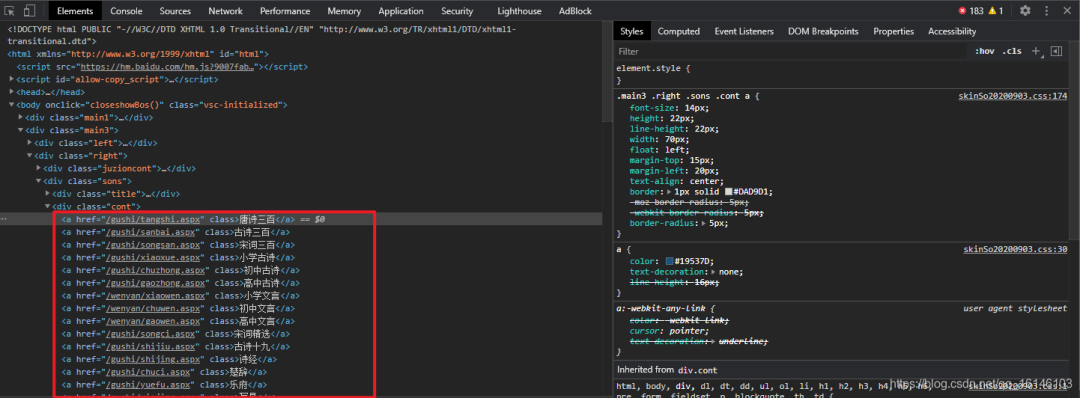Open the DevTools three-dot menu

tap(1045, 11)
